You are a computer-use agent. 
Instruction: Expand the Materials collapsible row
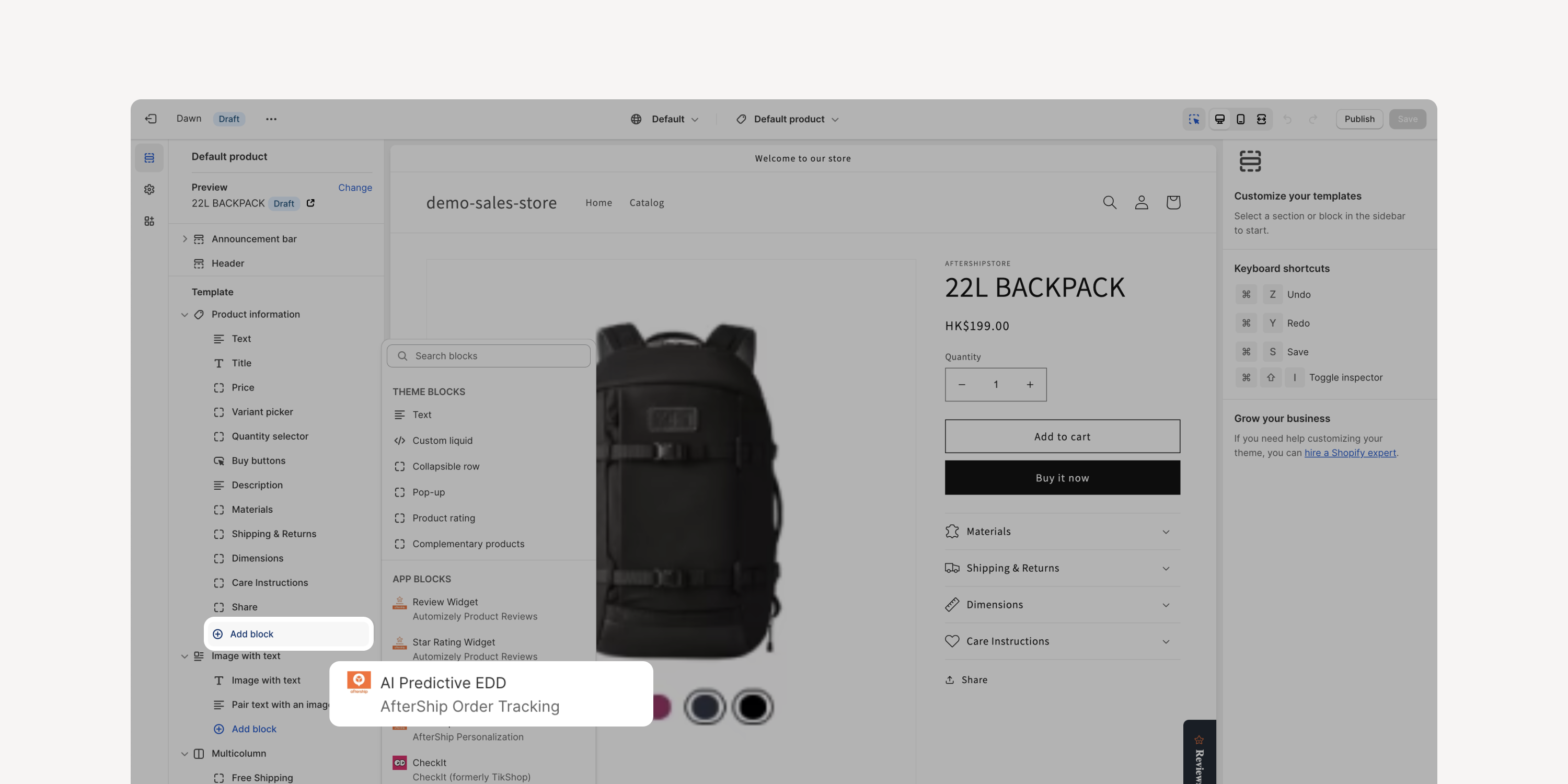1062,532
